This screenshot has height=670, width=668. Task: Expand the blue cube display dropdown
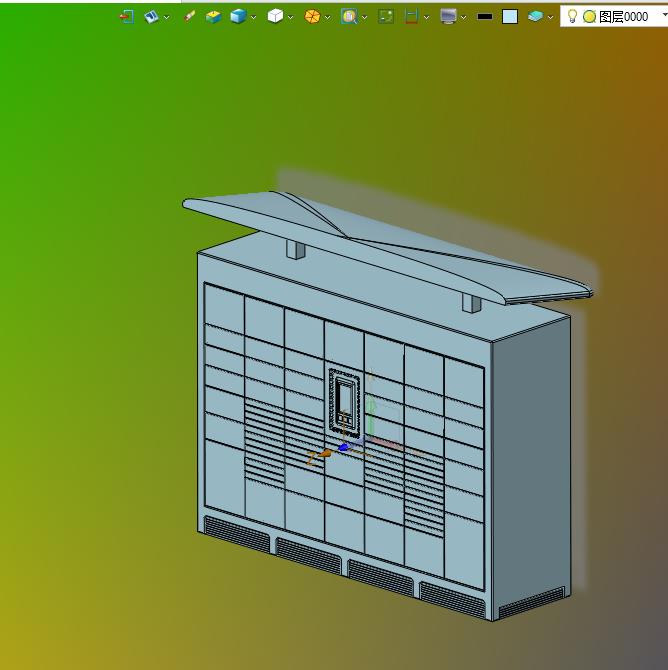(x=253, y=18)
